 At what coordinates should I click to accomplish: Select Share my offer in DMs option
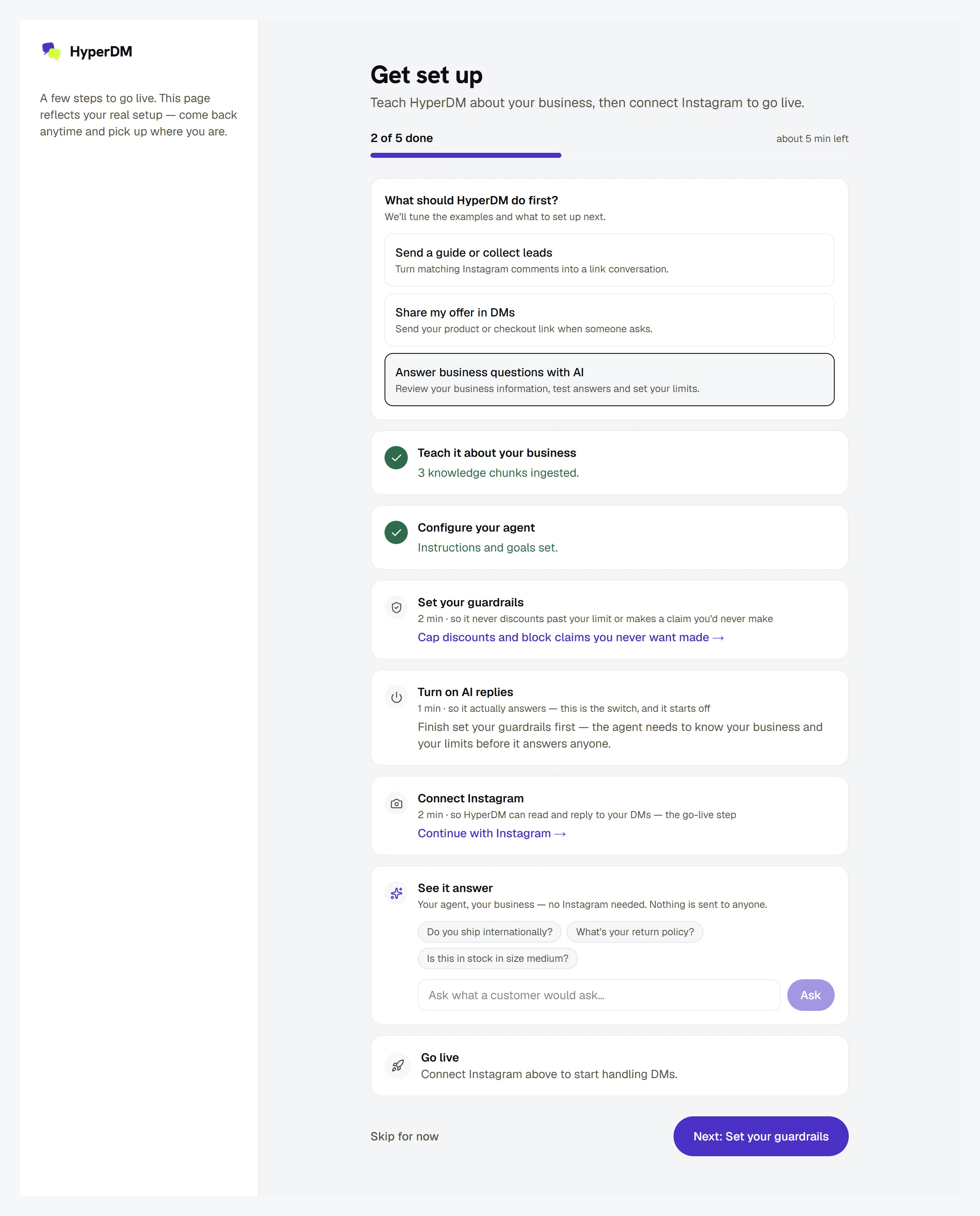pyautogui.click(x=609, y=320)
